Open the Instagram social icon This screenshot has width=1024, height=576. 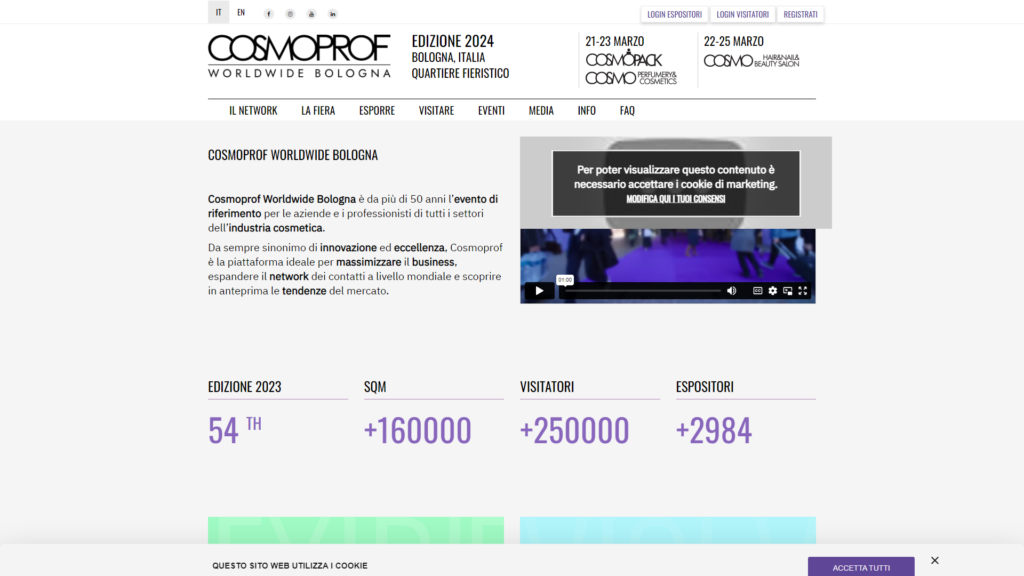290,14
